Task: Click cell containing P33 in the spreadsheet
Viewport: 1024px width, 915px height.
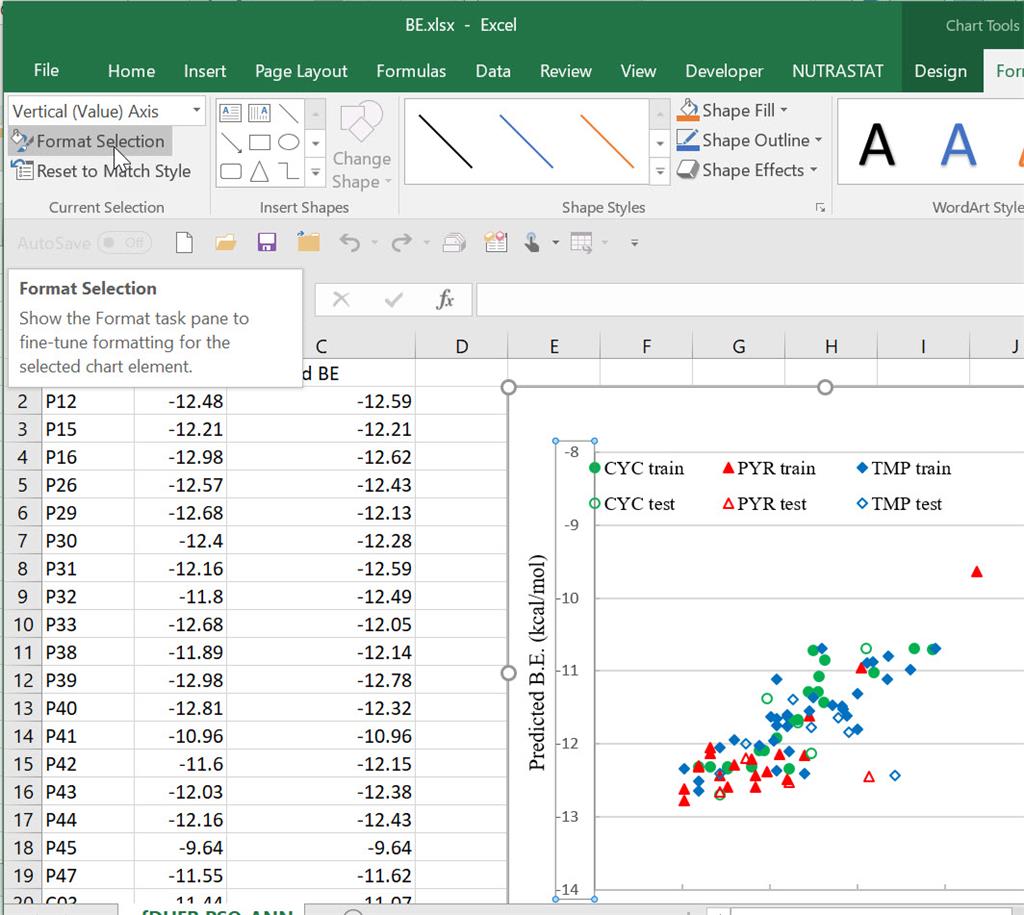Action: click(x=88, y=625)
